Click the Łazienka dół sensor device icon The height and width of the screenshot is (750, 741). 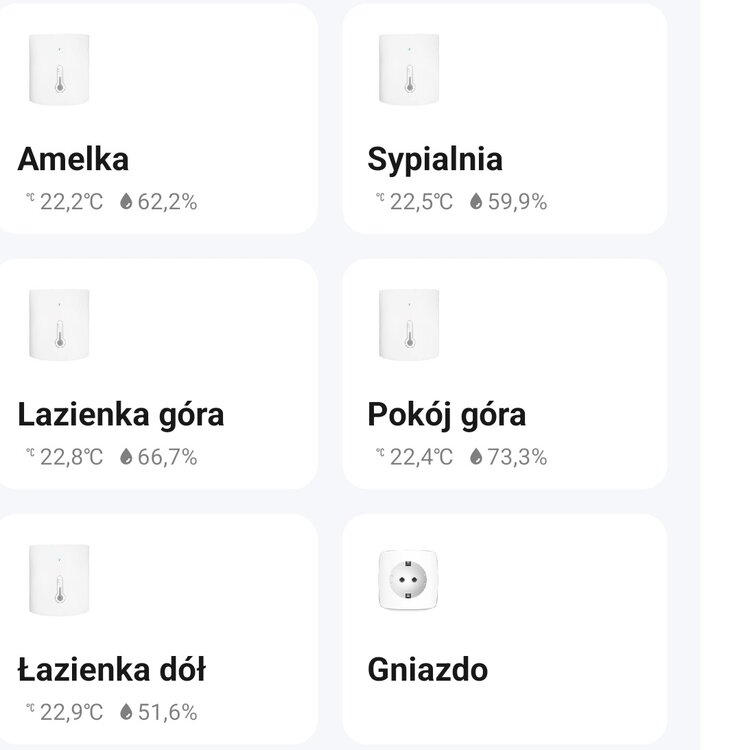click(59, 580)
